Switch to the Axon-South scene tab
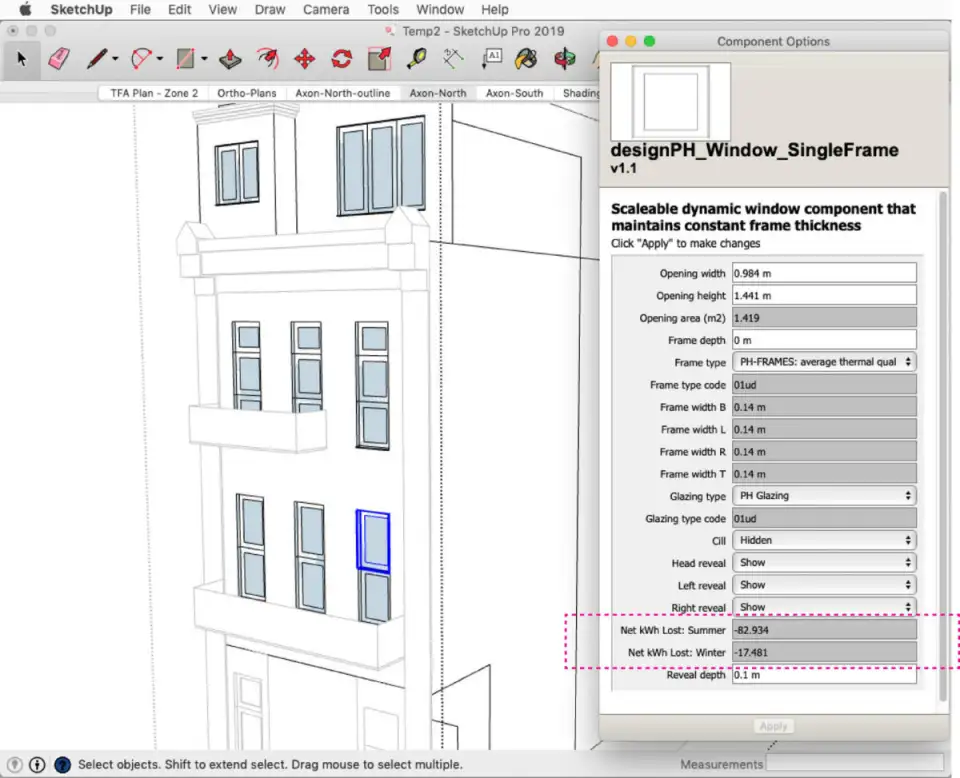 (514, 93)
